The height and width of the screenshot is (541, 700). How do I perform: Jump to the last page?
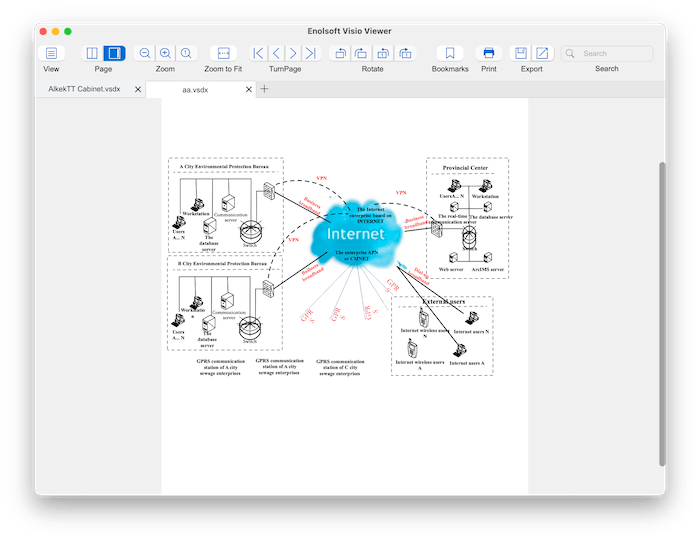[311, 53]
